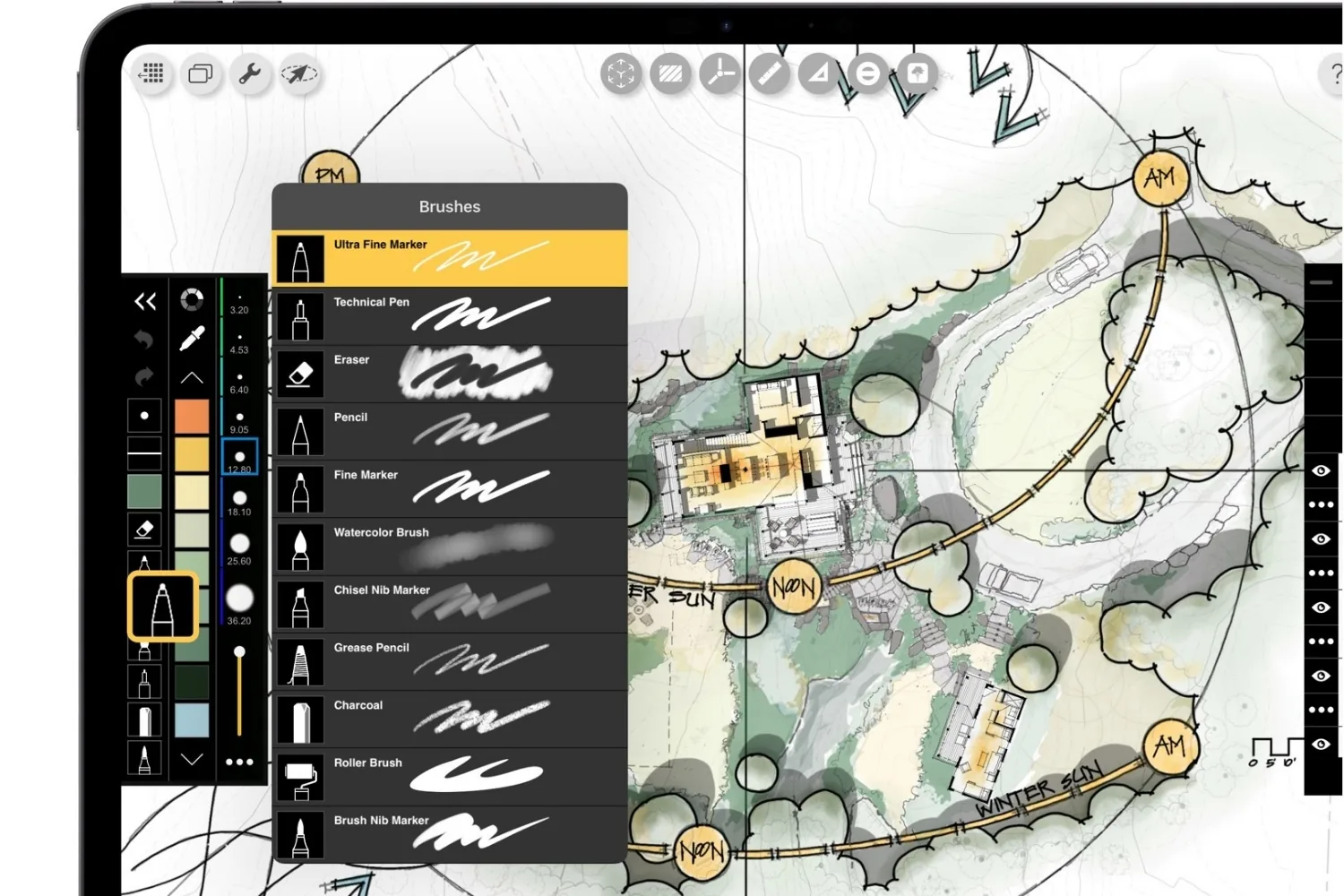Open the 3D cube perspective tool
The height and width of the screenshot is (896, 1344).
(621, 73)
